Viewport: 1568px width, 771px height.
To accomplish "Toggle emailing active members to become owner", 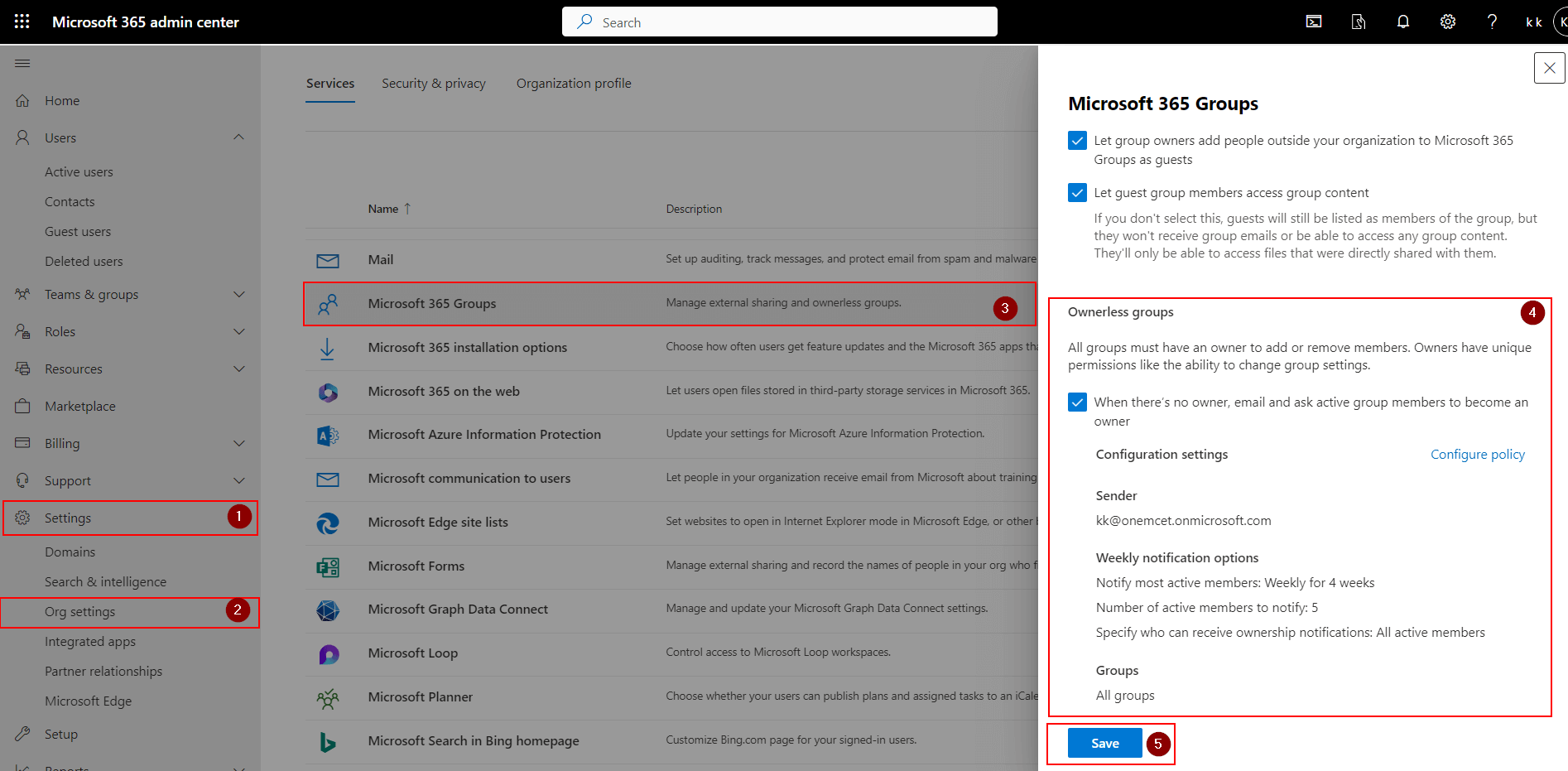I will pyautogui.click(x=1076, y=402).
